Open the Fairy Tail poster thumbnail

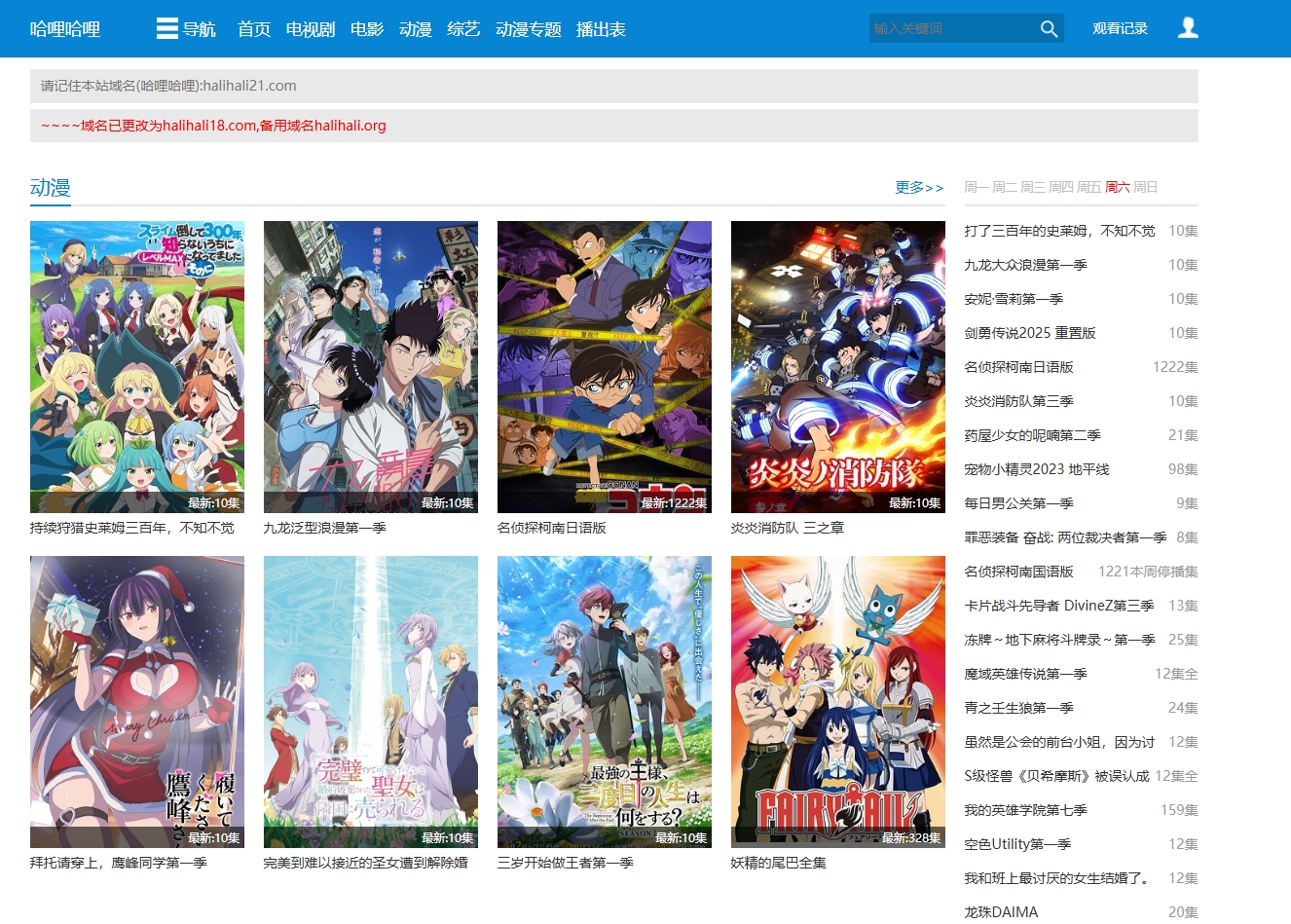pos(837,701)
